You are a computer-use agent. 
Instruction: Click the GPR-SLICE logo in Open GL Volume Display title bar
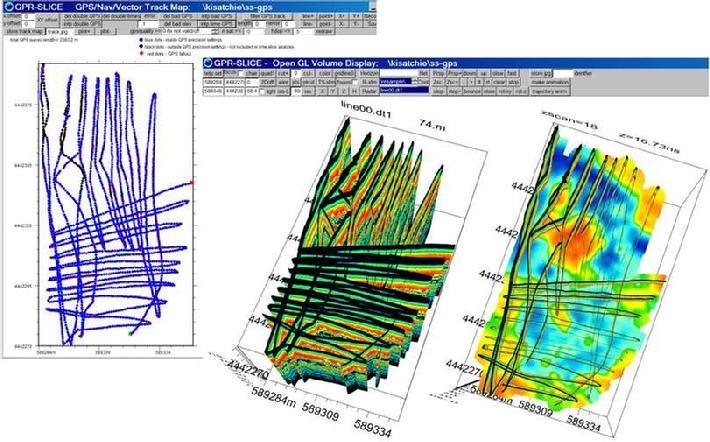pos(208,62)
